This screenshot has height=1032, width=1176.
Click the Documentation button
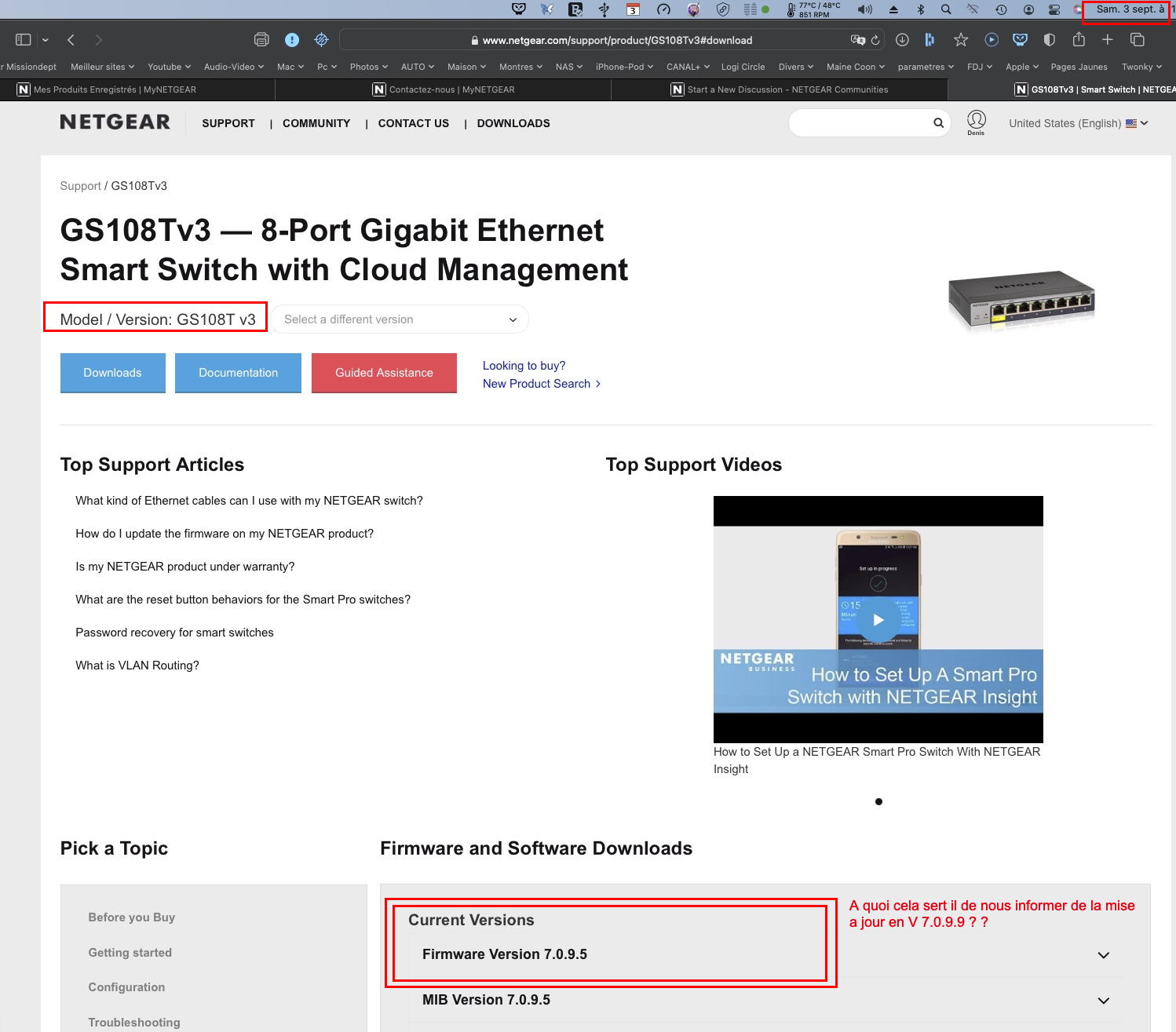coord(238,372)
